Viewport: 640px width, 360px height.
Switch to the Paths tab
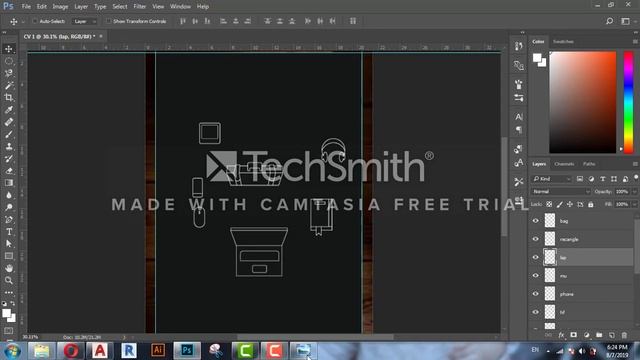pos(589,164)
